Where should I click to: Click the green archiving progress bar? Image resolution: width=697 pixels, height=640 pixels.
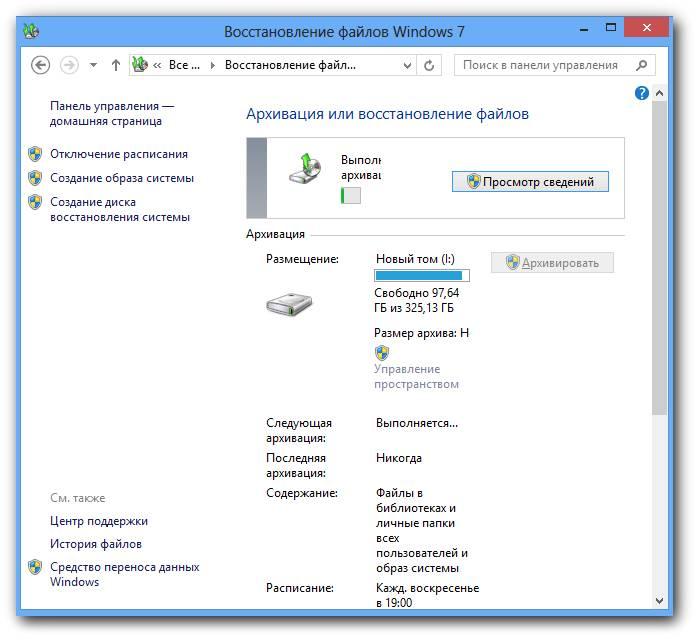(x=350, y=196)
